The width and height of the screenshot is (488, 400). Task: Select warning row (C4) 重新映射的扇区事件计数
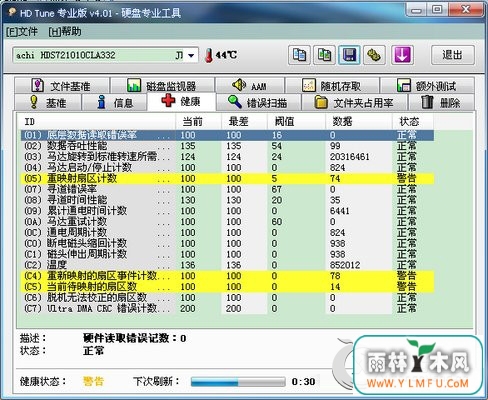coord(227,276)
